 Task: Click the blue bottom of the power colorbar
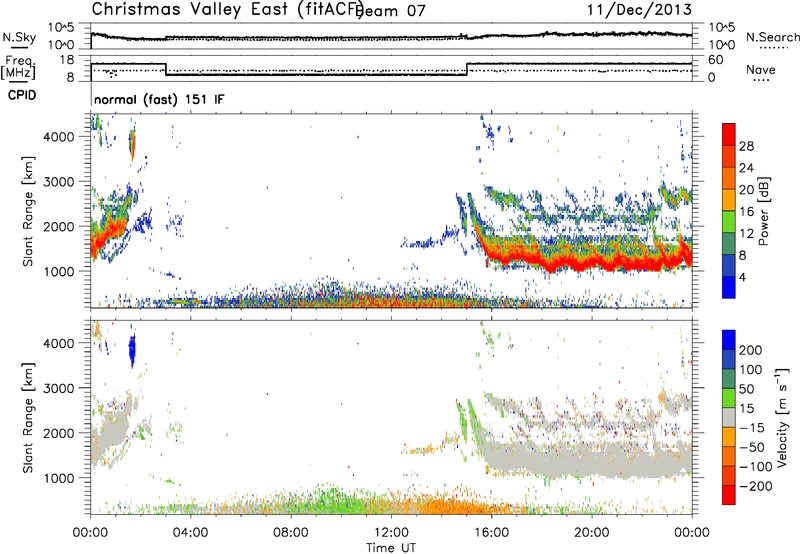pos(729,288)
